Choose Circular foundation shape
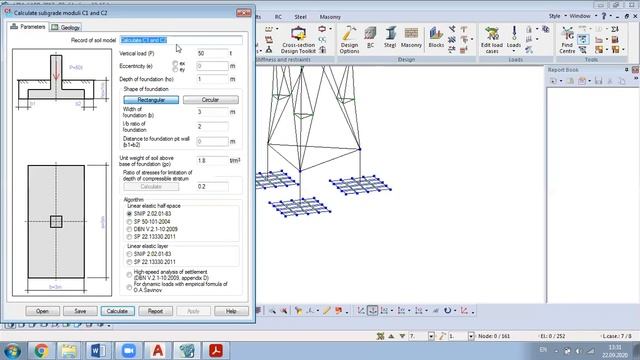Viewport: 640px width, 360px height. (211, 100)
